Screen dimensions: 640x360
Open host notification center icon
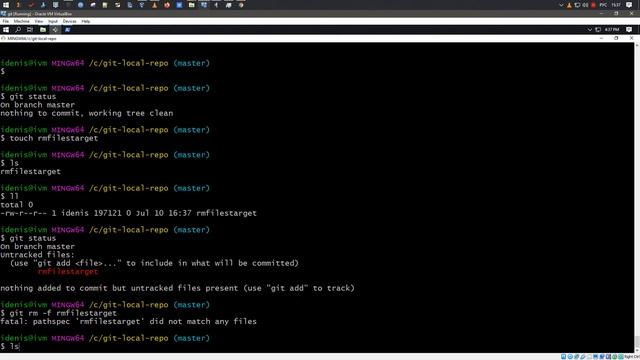[x=629, y=5]
